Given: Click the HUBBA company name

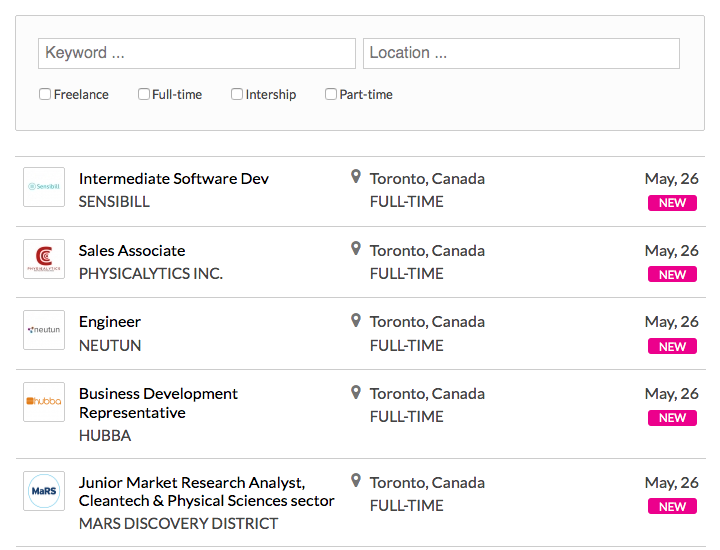Looking at the screenshot, I should (x=105, y=435).
